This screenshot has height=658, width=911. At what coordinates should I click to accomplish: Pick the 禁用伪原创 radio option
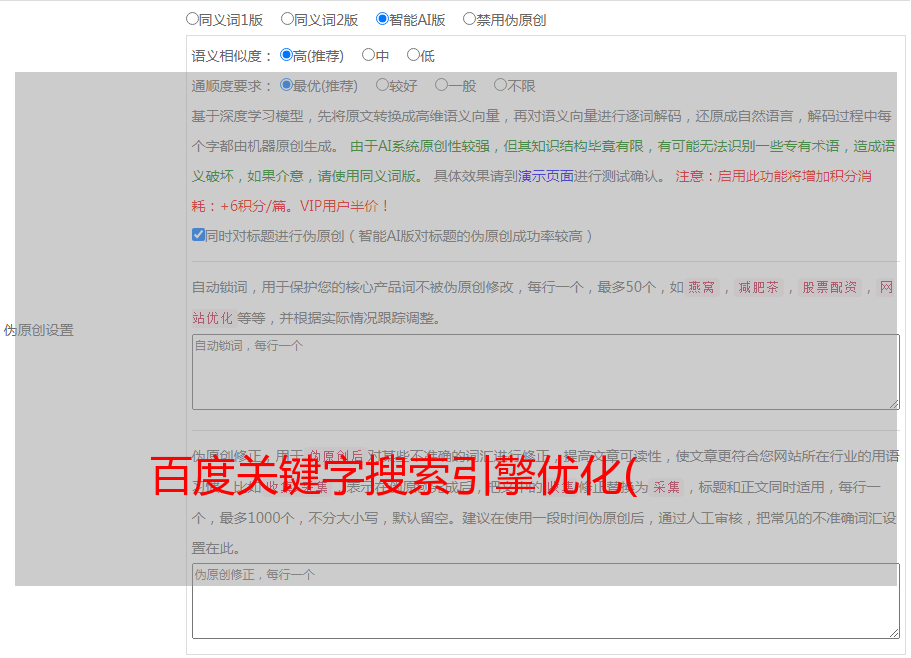469,19
